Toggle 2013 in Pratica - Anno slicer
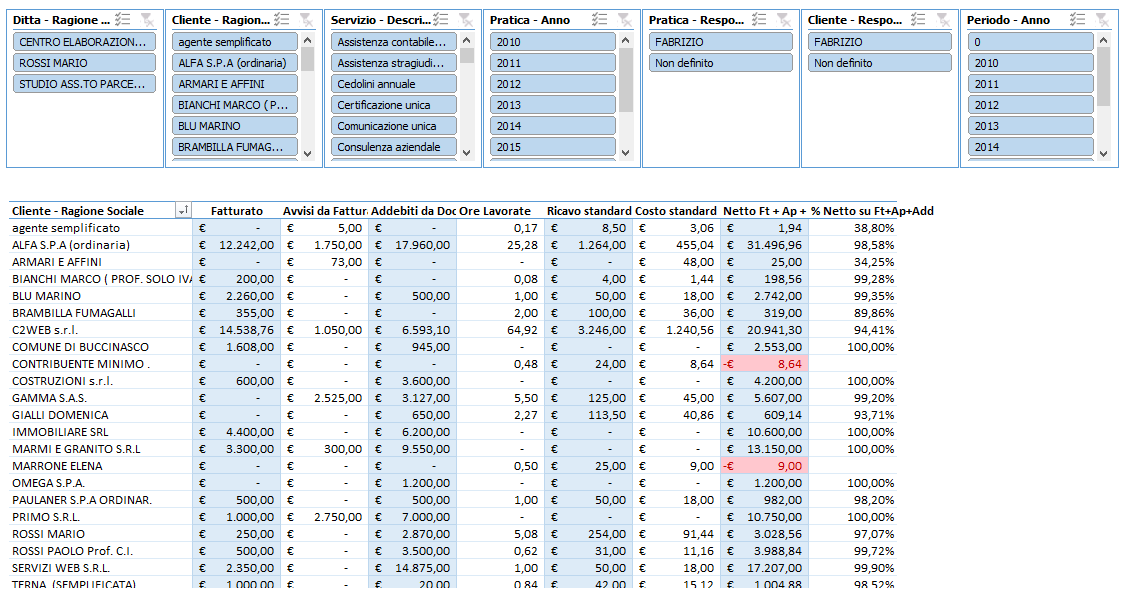Viewport: 1139px width, 589px height. (x=553, y=105)
